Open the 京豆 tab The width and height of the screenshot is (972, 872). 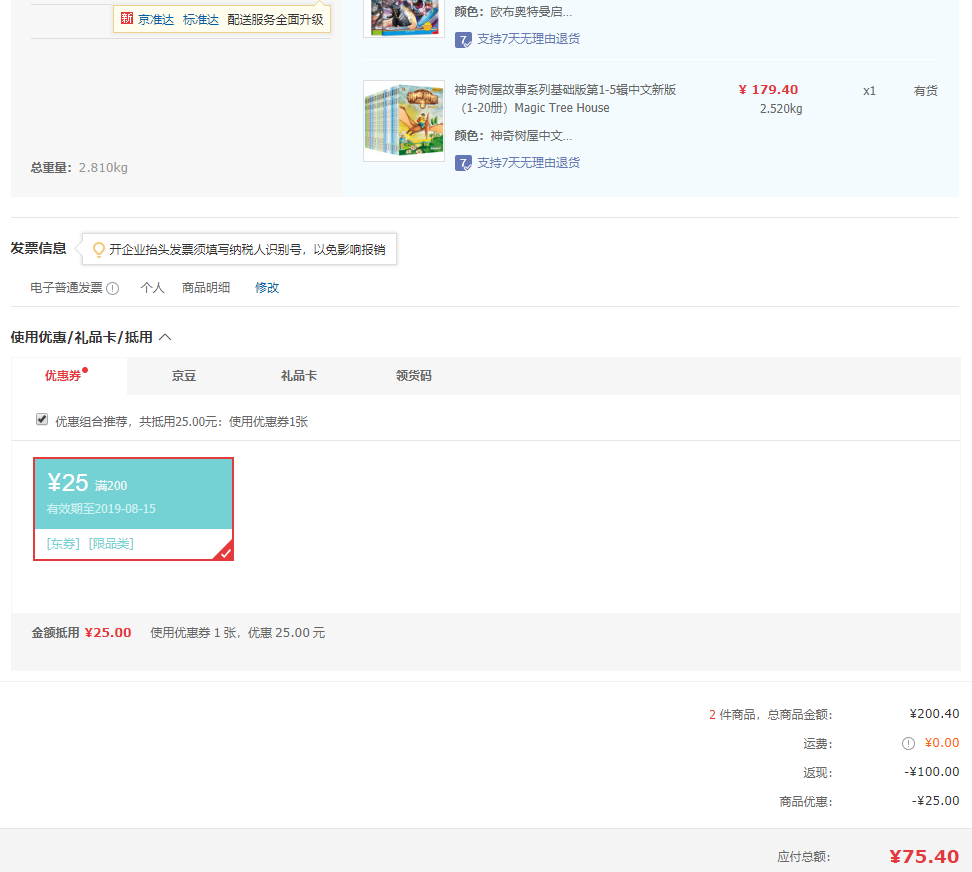pyautogui.click(x=184, y=376)
